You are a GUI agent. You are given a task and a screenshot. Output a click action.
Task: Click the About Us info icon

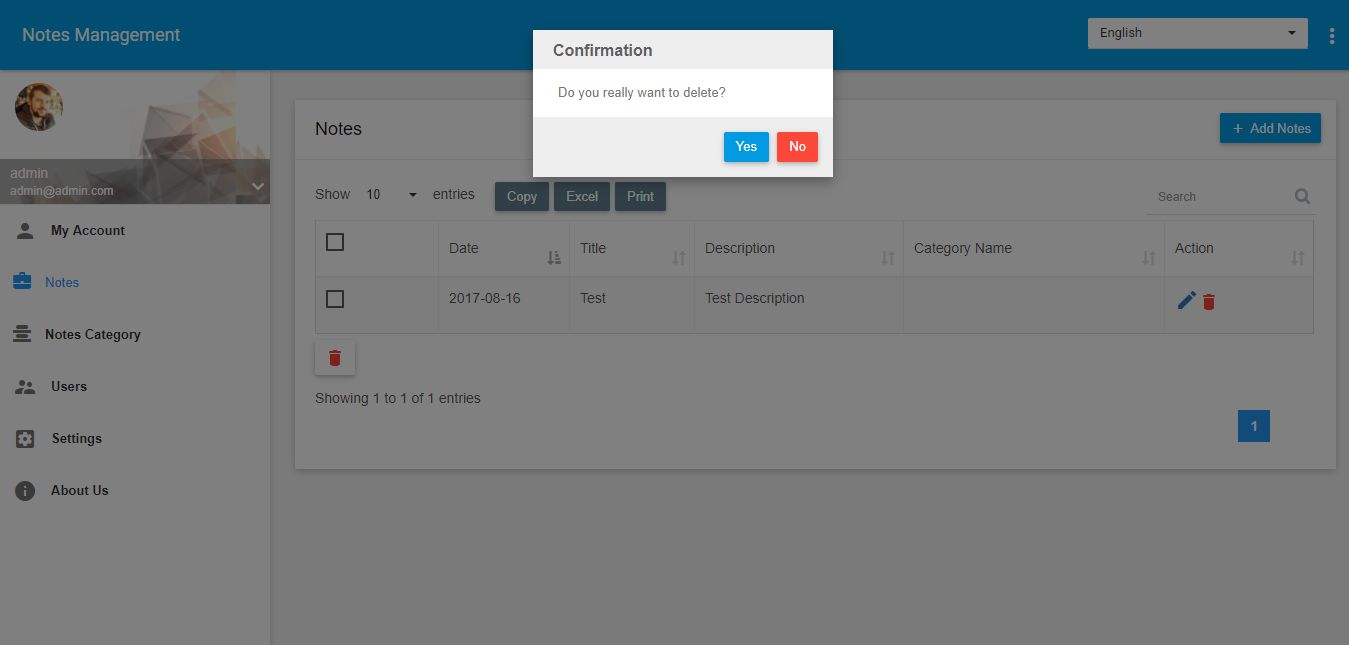[x=25, y=491]
